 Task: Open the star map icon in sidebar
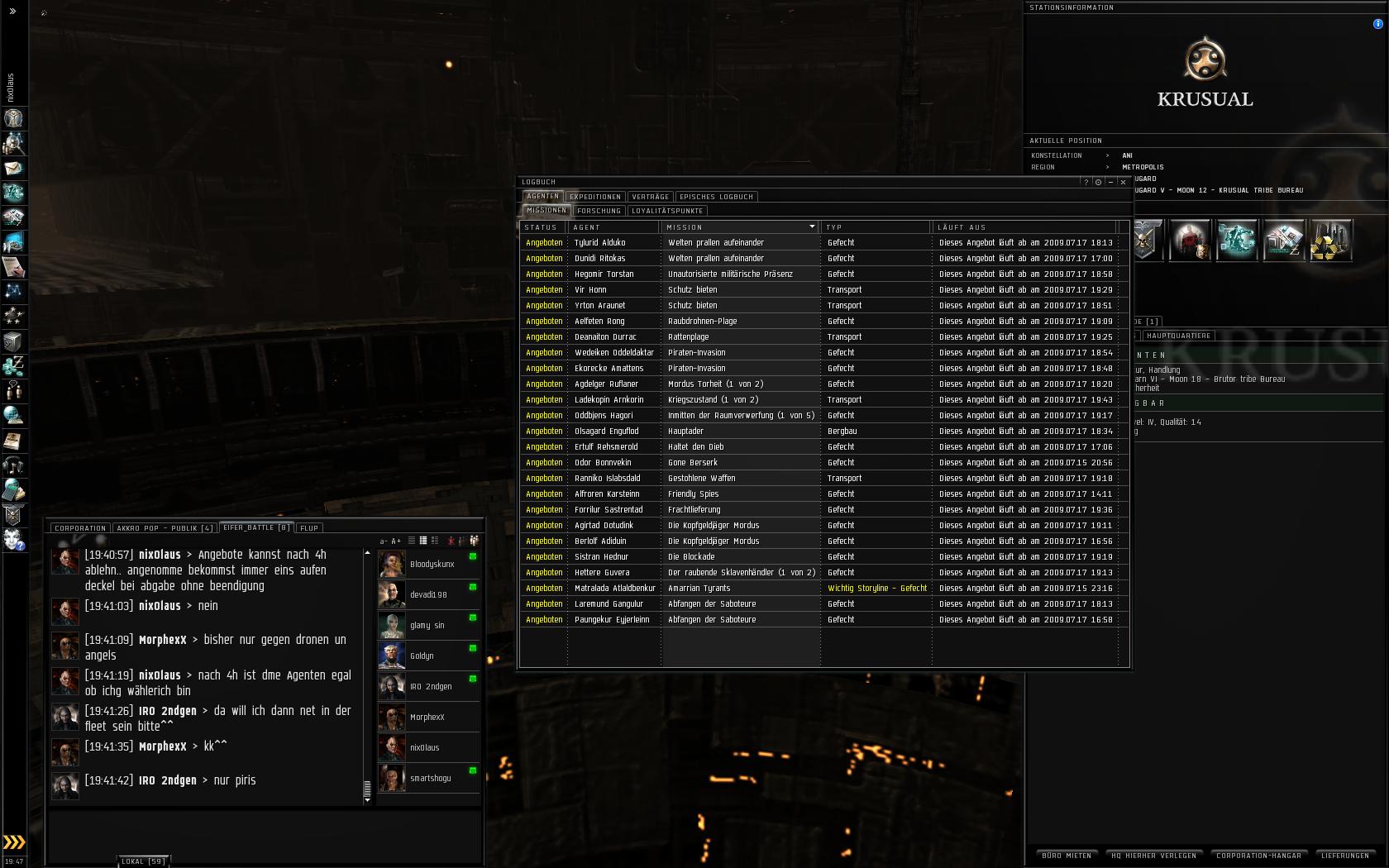(x=13, y=292)
